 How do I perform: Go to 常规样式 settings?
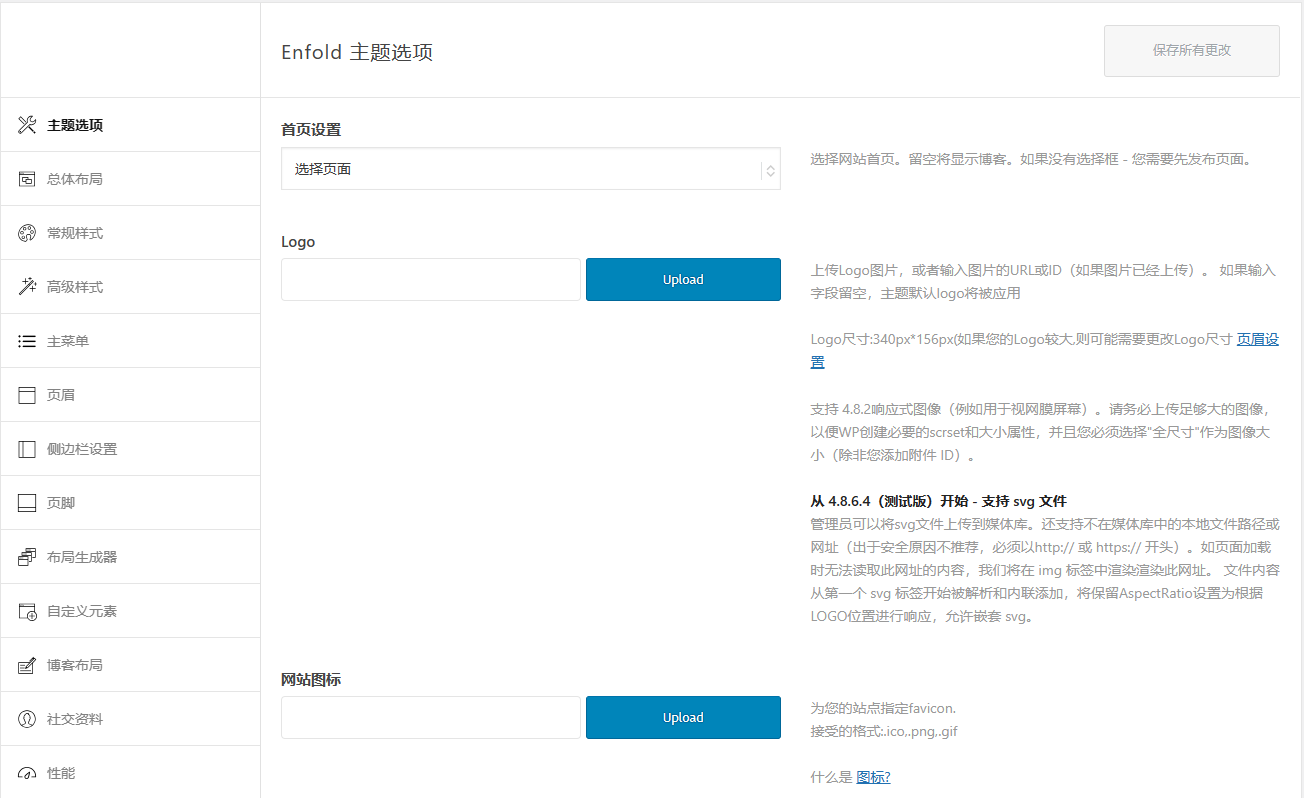coord(130,233)
